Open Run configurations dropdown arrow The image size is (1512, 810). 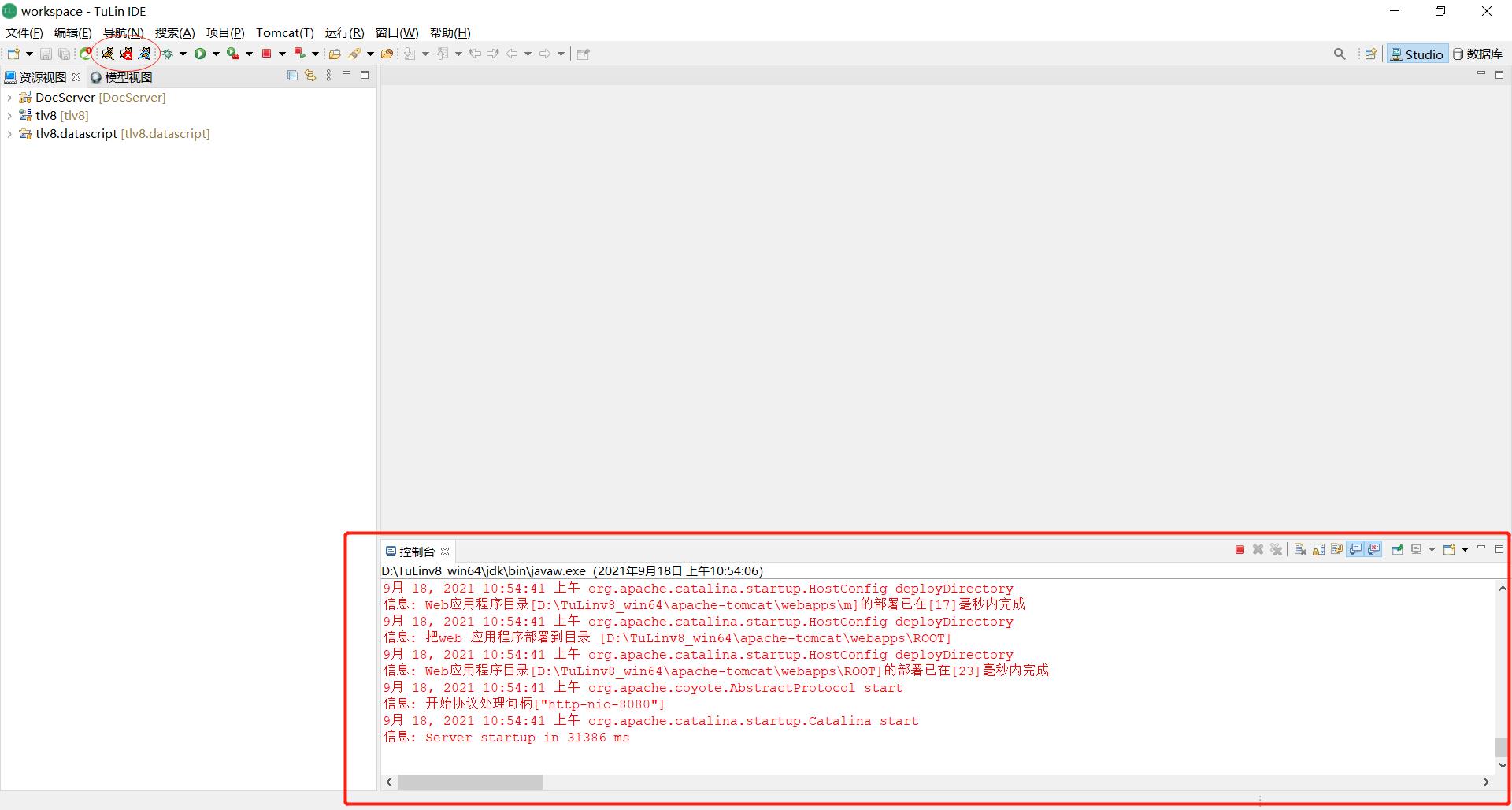tap(216, 54)
